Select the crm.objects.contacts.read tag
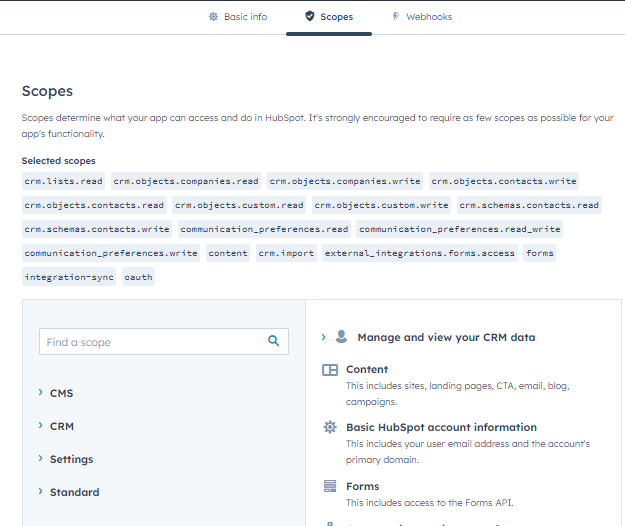 tap(94, 205)
